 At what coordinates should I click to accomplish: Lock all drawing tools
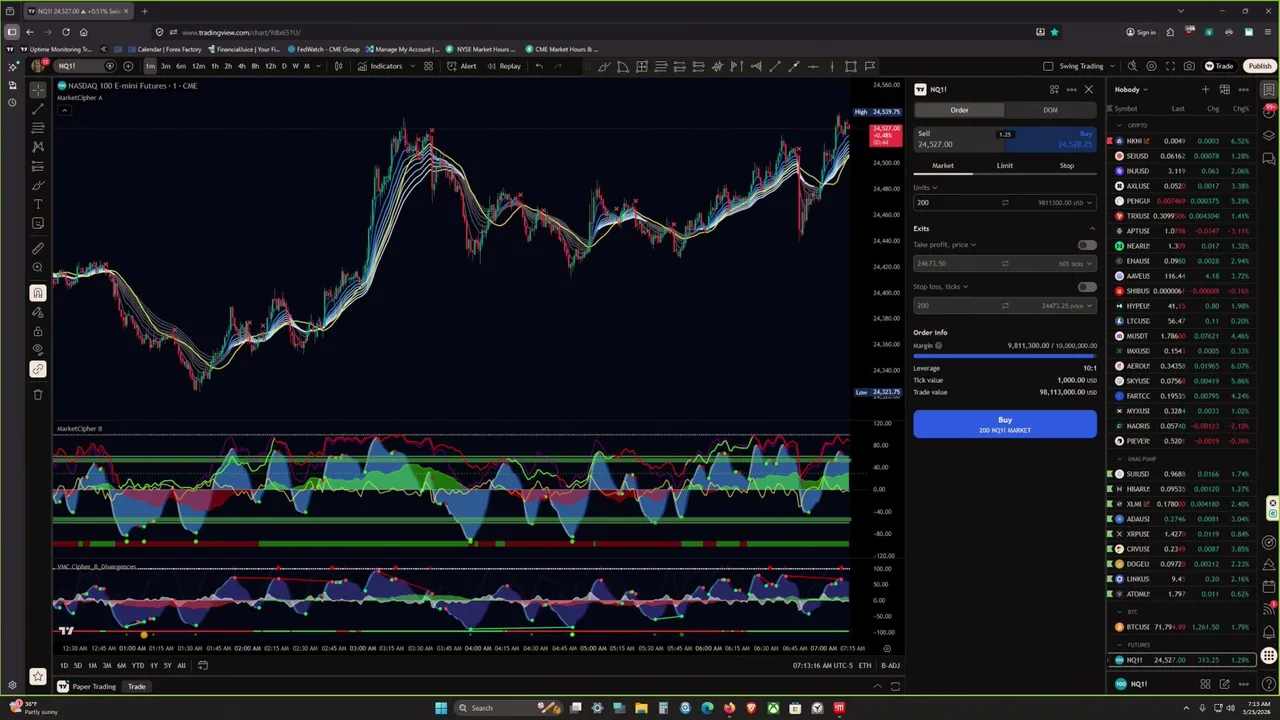38,331
